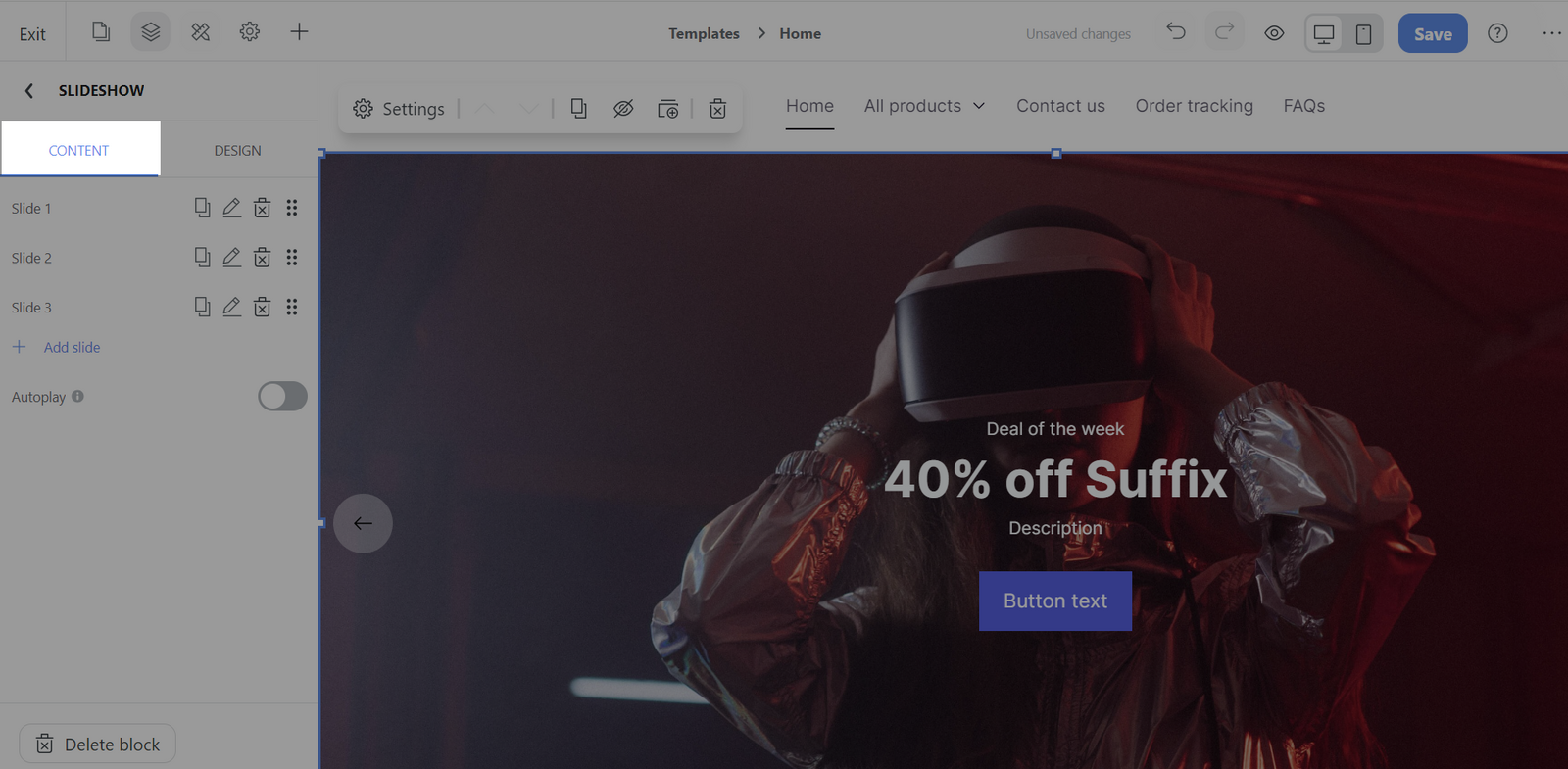
Task: Go back from Slideshow panel
Action: tap(29, 90)
